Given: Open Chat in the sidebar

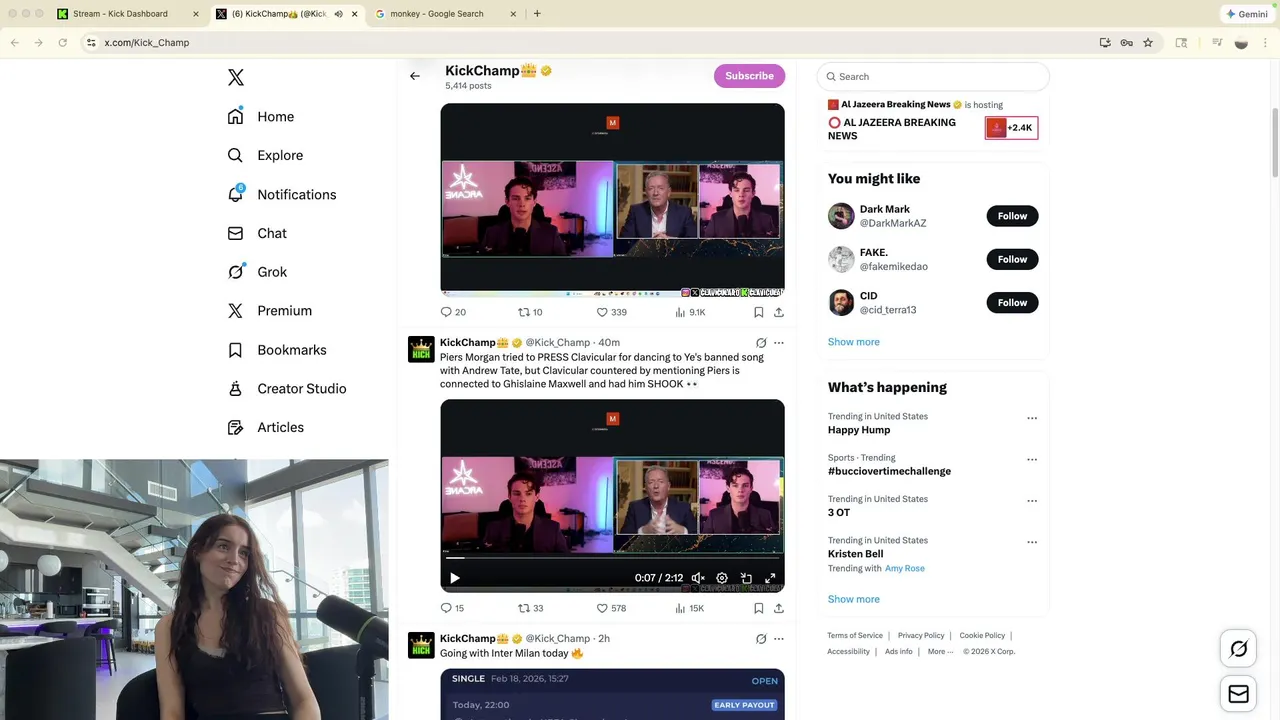Looking at the screenshot, I should tap(257, 233).
